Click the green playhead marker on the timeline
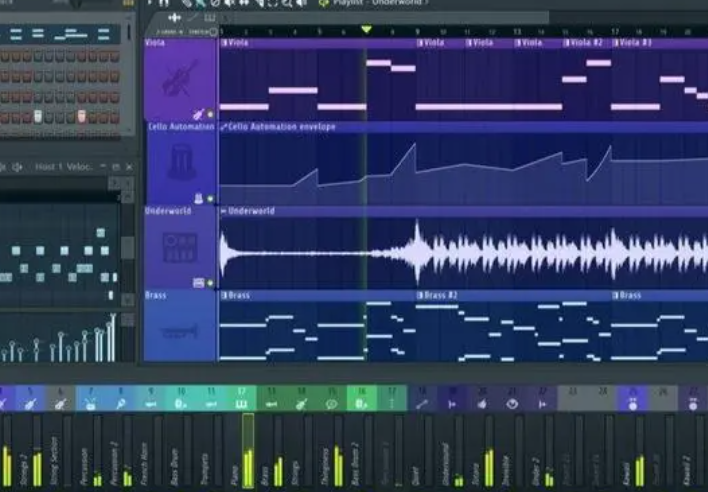The image size is (708, 492). [366, 30]
